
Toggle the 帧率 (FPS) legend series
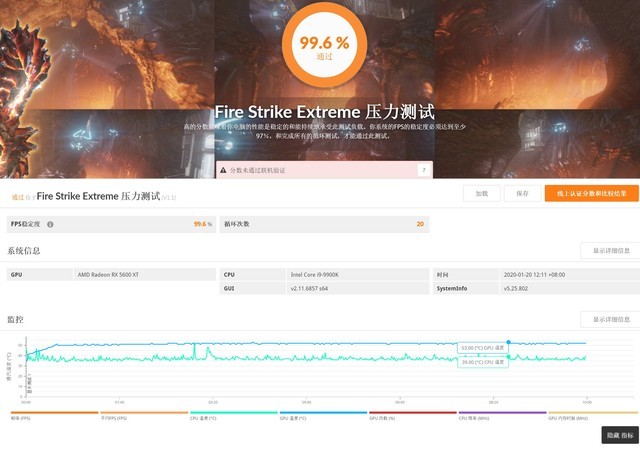pyautogui.click(x=54, y=416)
